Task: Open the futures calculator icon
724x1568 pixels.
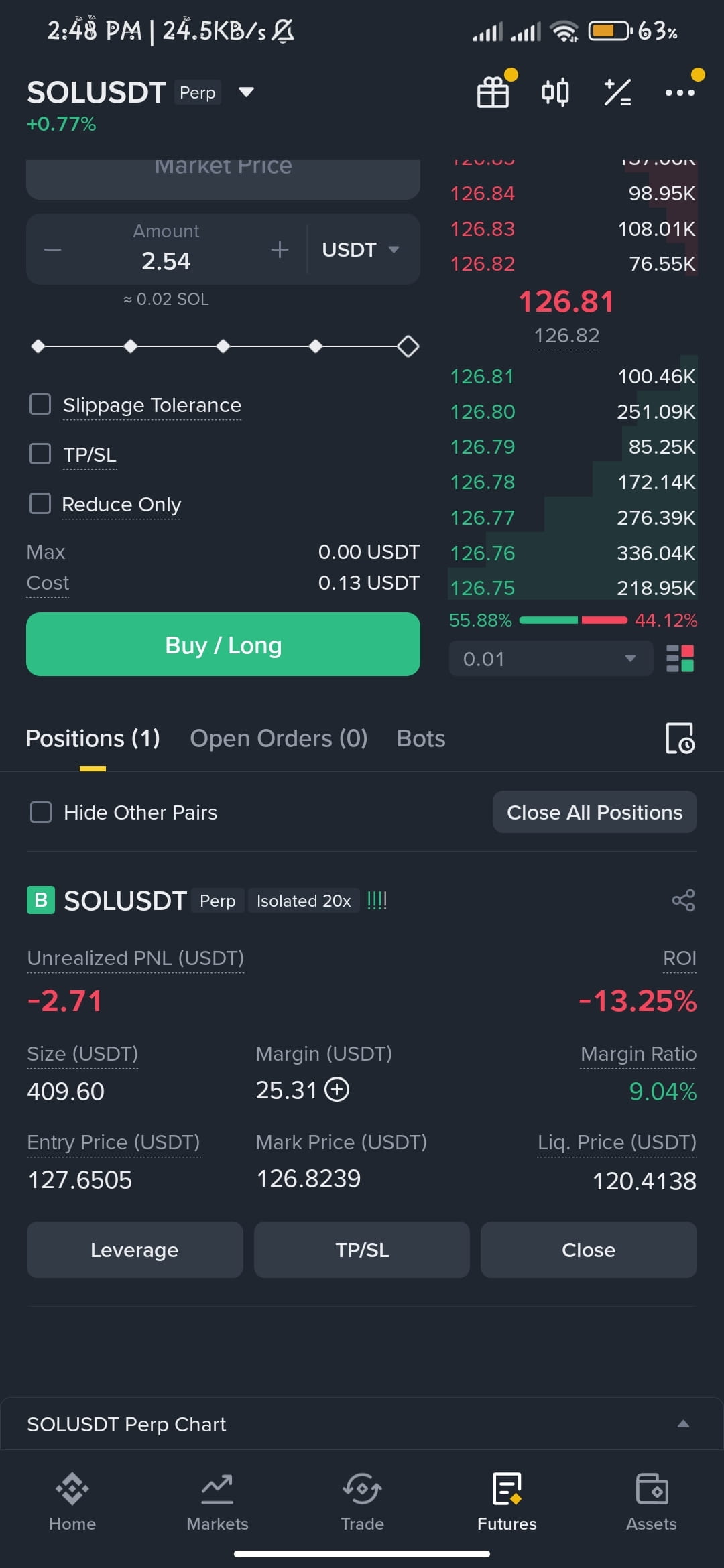Action: click(x=617, y=92)
